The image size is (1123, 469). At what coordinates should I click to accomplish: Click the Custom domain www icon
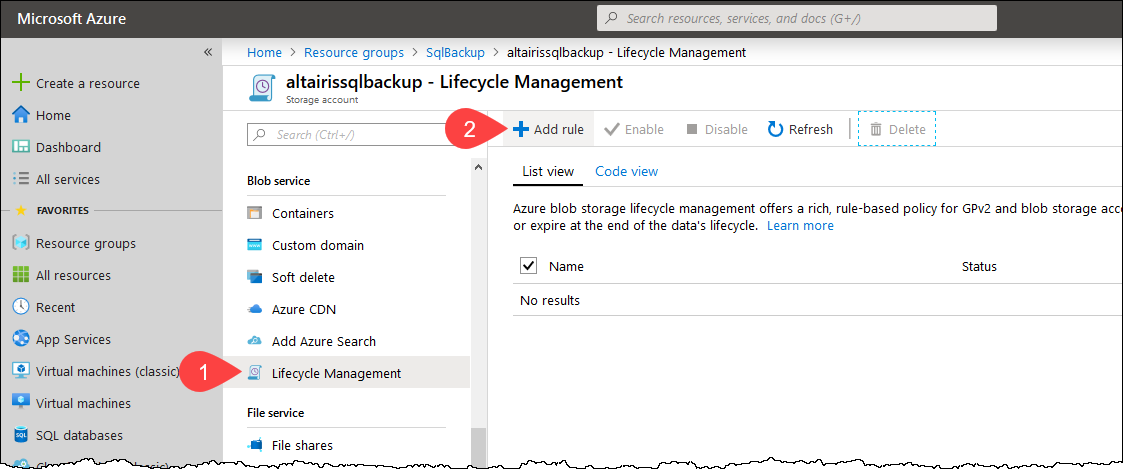point(255,246)
